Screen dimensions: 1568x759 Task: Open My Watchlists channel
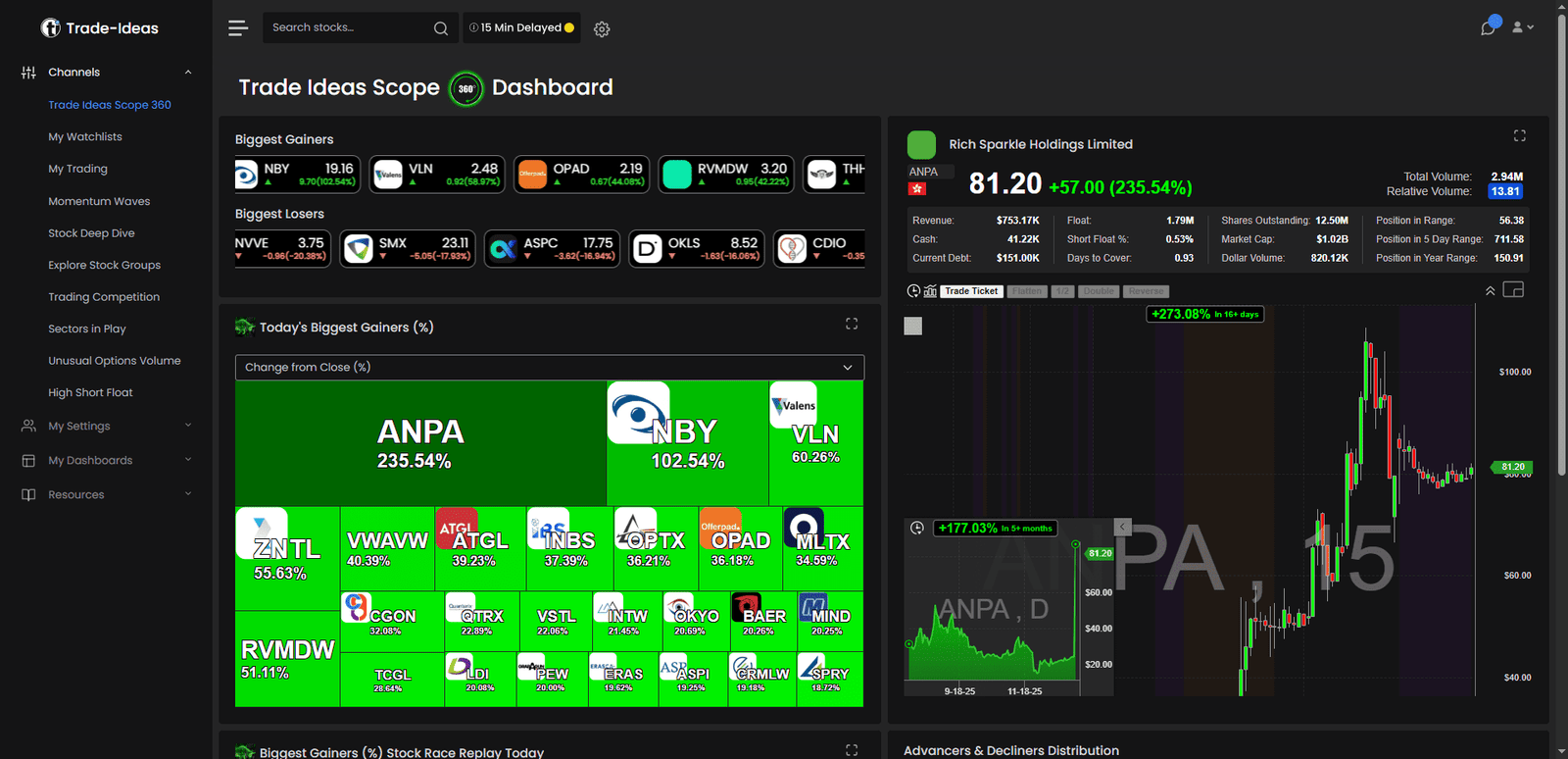click(x=85, y=137)
